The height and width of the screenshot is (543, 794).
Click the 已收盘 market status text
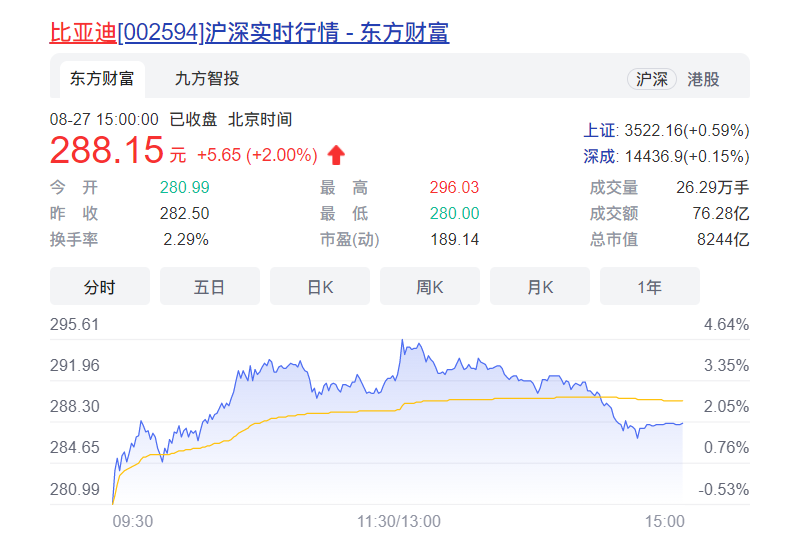tap(193, 120)
